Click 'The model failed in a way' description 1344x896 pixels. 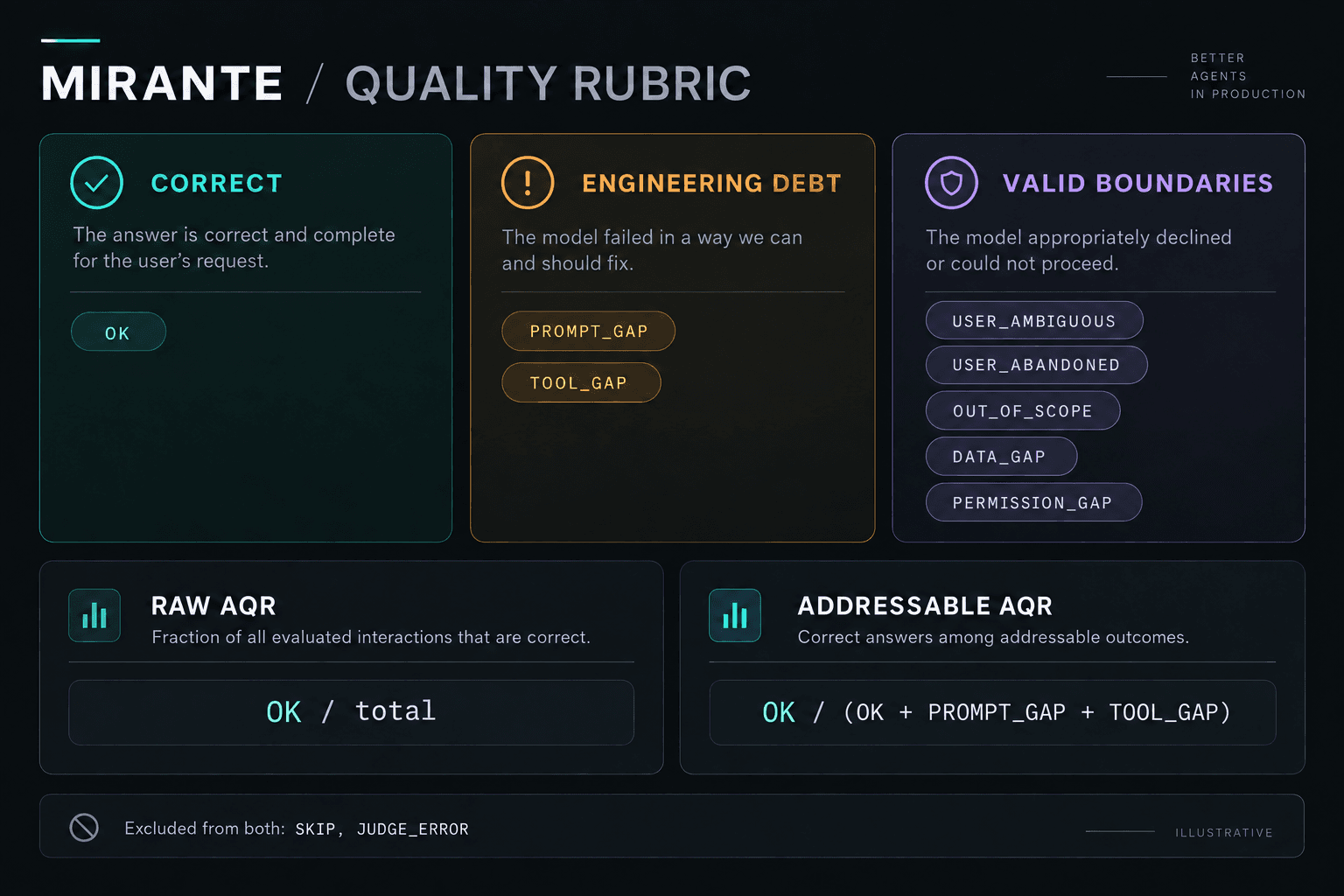[x=652, y=250]
